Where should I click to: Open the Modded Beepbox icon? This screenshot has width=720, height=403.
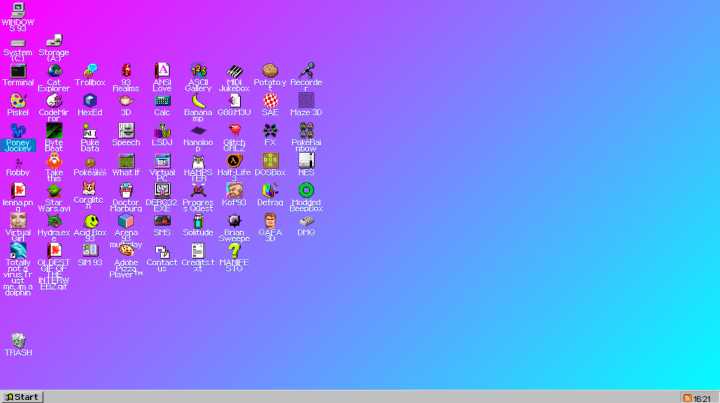click(x=306, y=191)
